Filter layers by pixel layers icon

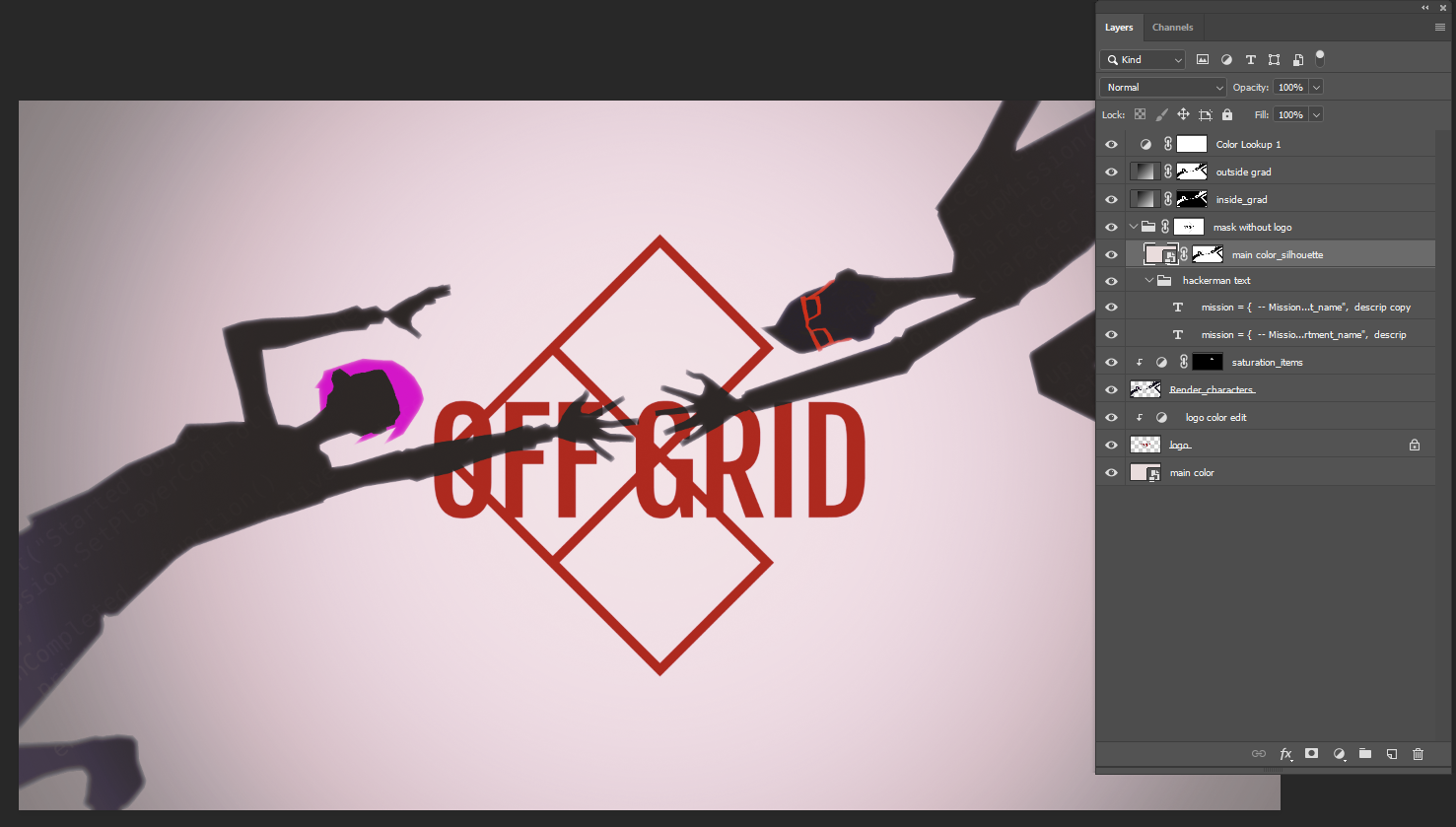[1203, 60]
